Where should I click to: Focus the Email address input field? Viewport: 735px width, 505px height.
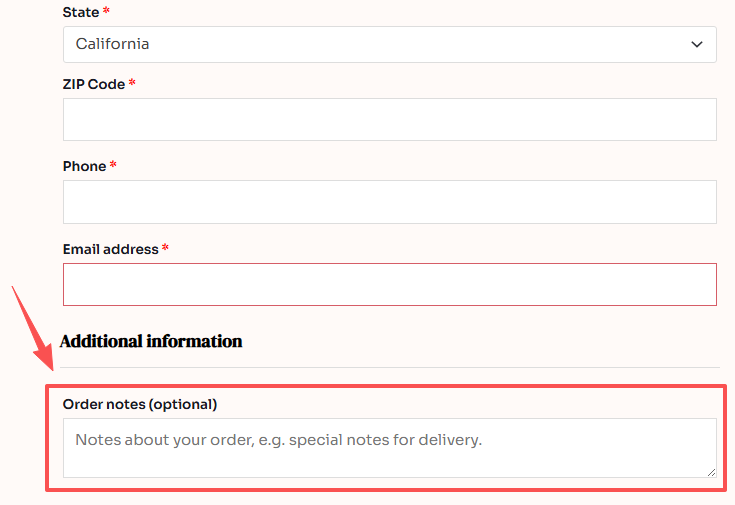click(x=389, y=284)
